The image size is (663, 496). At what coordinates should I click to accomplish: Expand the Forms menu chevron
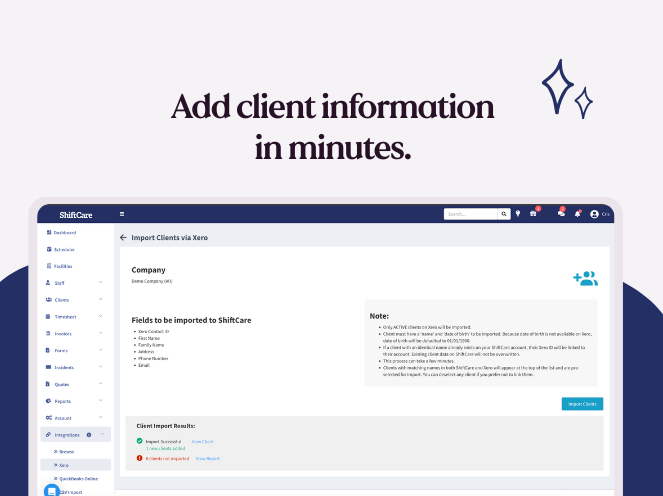(101, 350)
